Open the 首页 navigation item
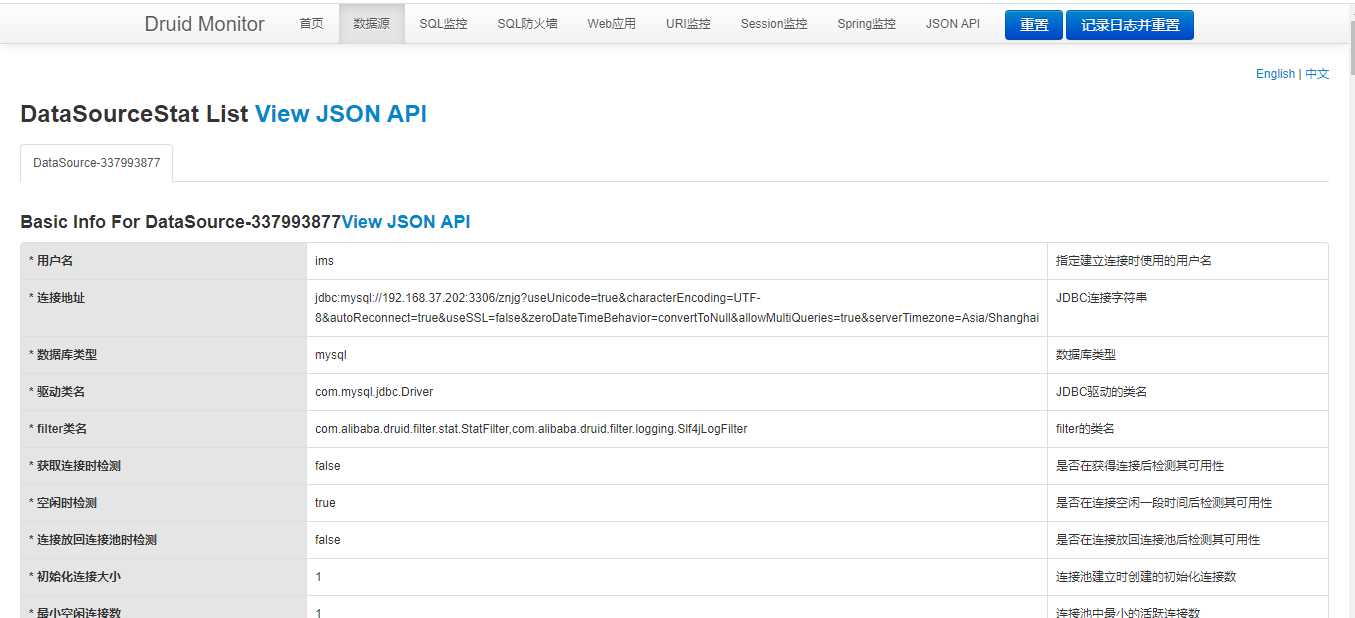Screen dimensions: 1355x618 [311, 24]
